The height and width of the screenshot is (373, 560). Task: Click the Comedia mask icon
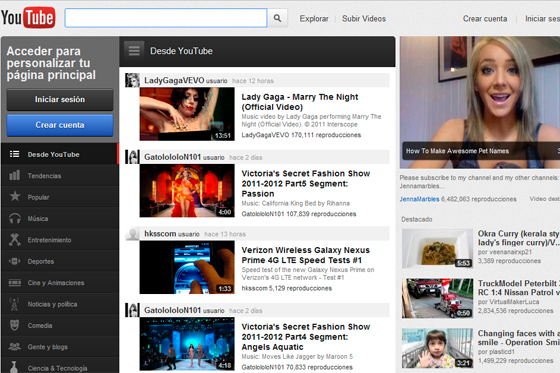[x=15, y=325]
